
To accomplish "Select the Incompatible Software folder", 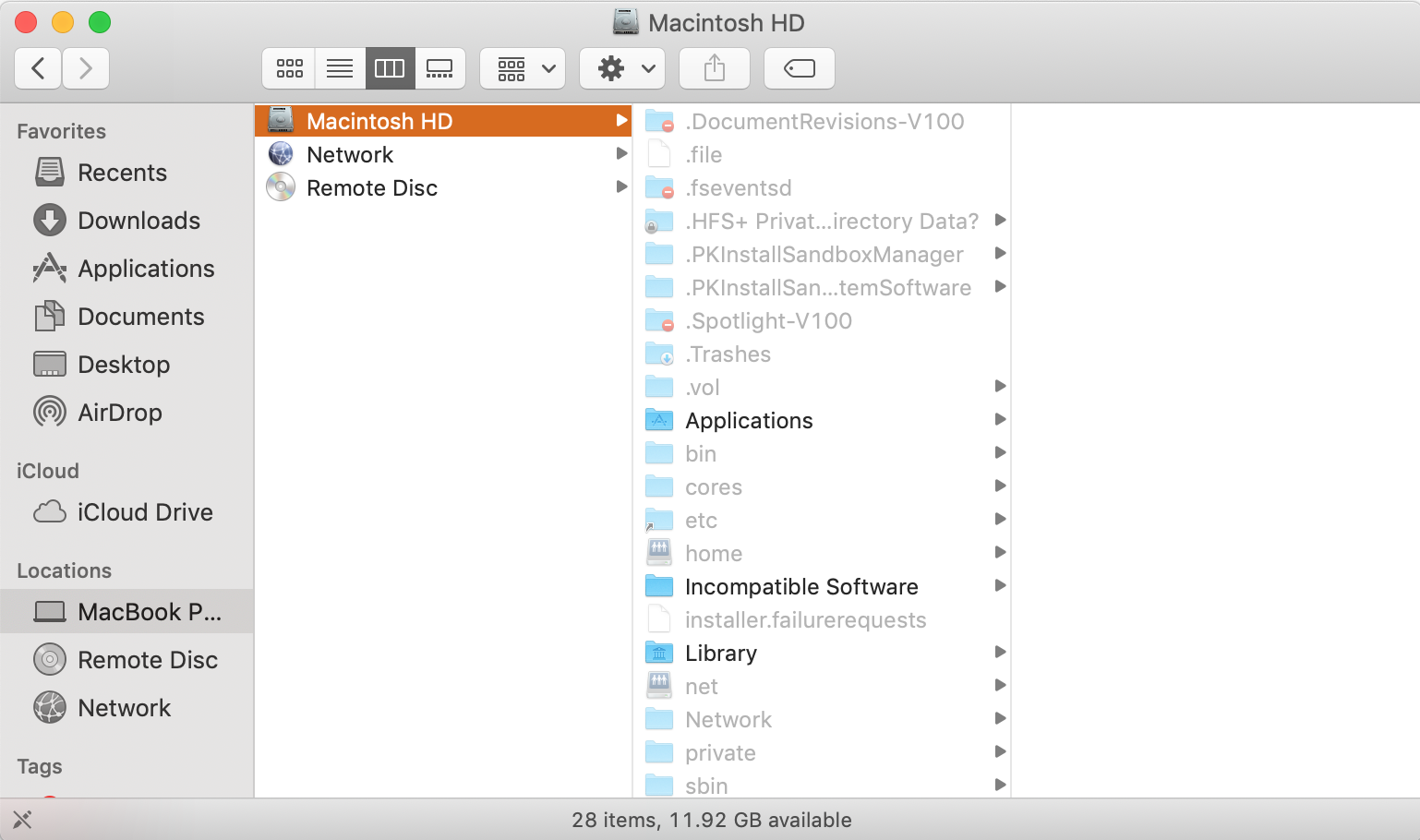I will (x=822, y=586).
